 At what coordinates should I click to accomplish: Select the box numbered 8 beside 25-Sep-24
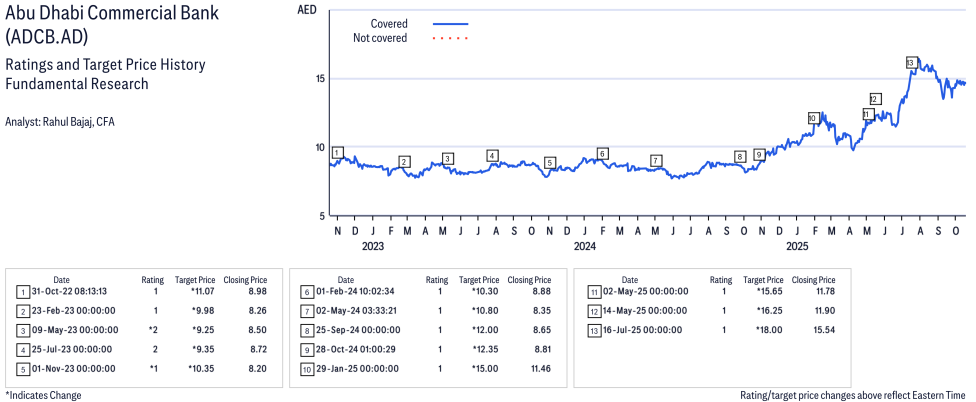307,329
